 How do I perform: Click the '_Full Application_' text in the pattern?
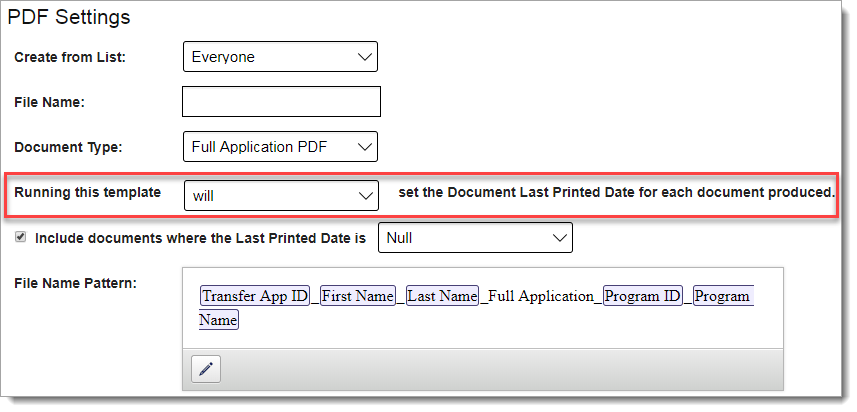click(541, 296)
